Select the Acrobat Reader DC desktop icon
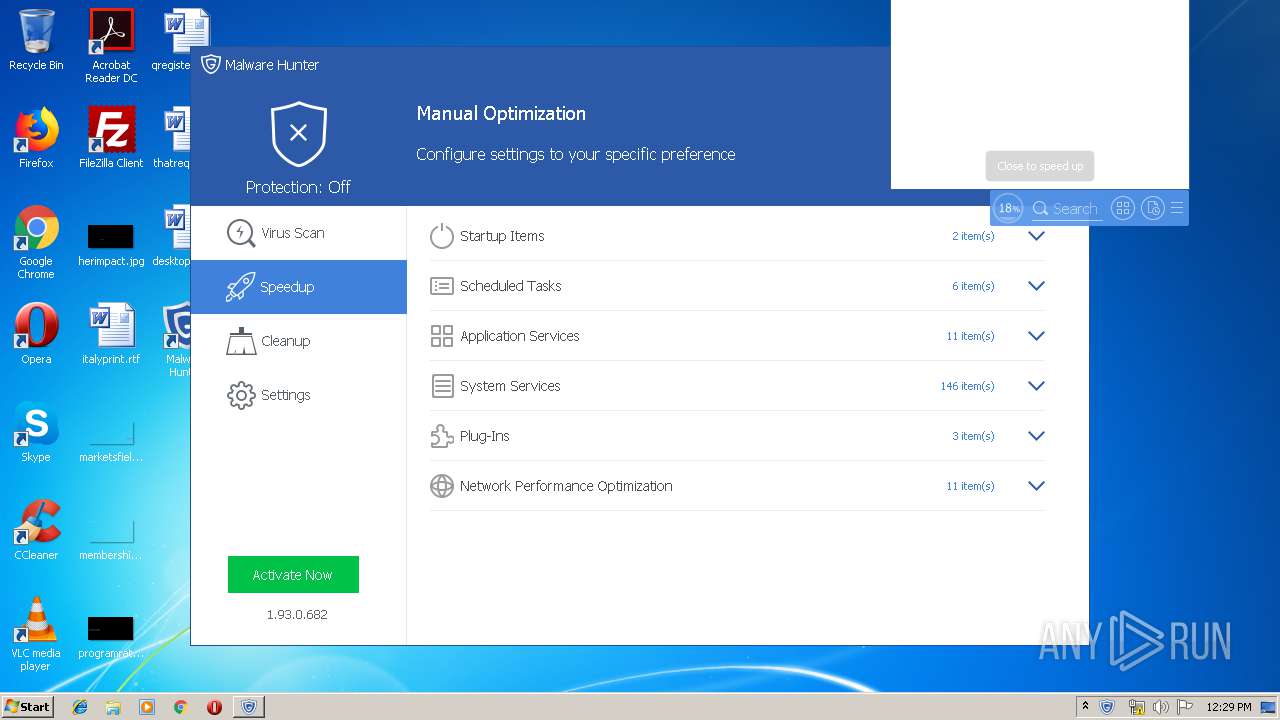This screenshot has height=720, width=1280. pos(111,46)
